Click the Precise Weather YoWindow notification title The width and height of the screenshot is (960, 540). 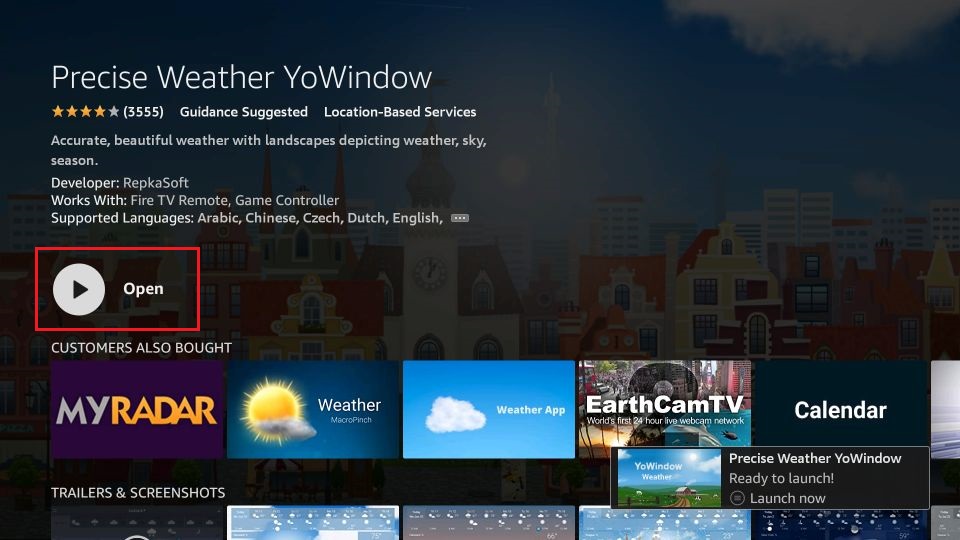[815, 458]
